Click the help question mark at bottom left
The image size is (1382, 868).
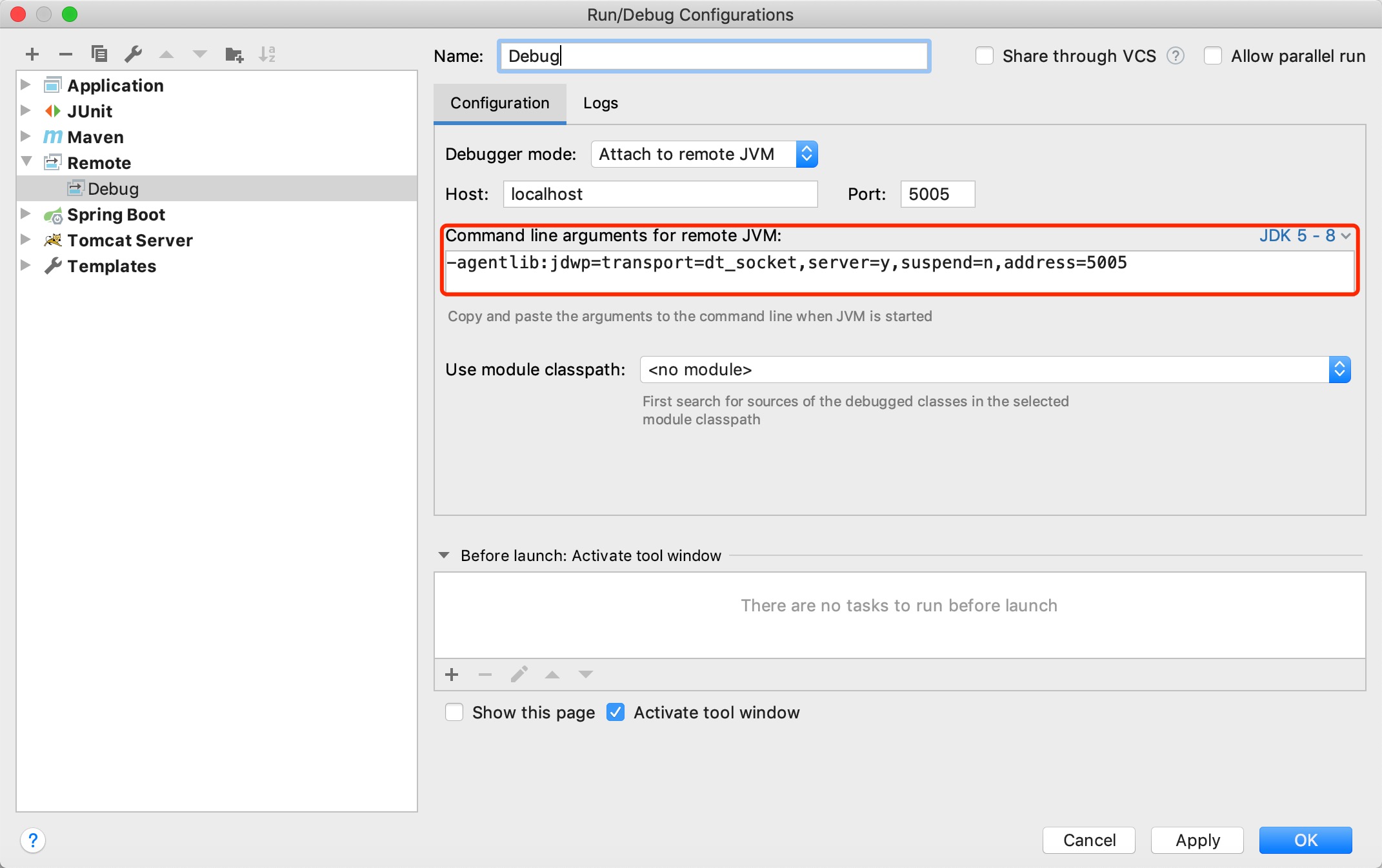coord(33,840)
